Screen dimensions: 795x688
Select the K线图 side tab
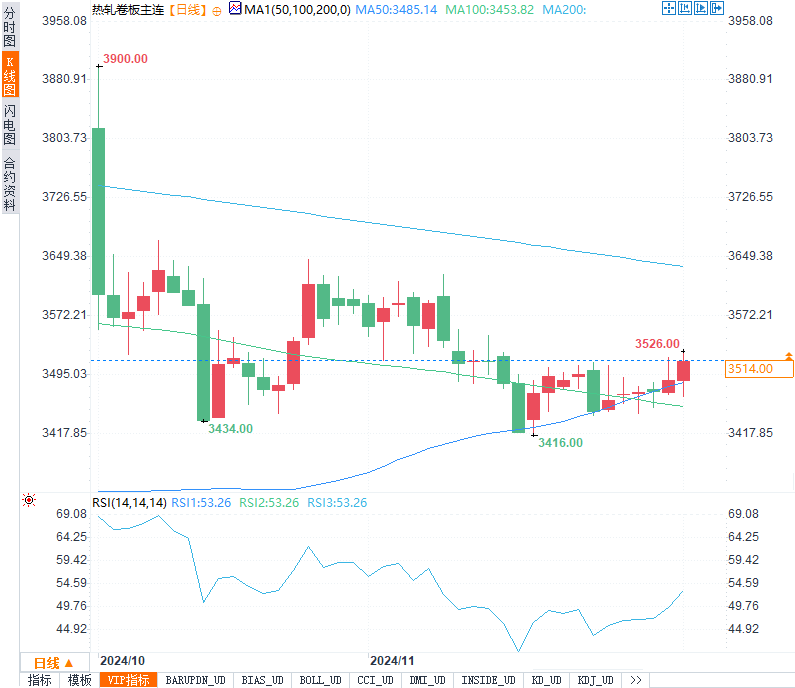click(x=10, y=75)
